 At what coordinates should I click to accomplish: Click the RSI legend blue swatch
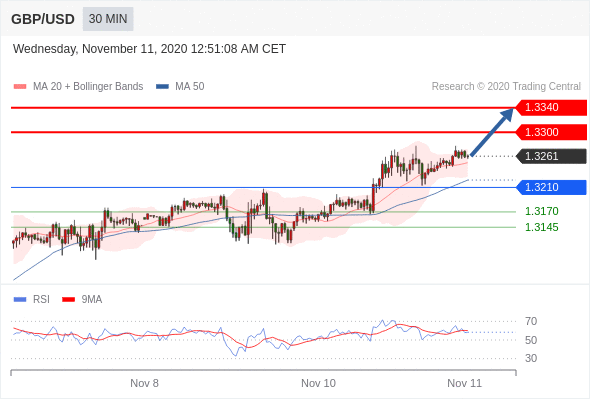[x=20, y=300]
